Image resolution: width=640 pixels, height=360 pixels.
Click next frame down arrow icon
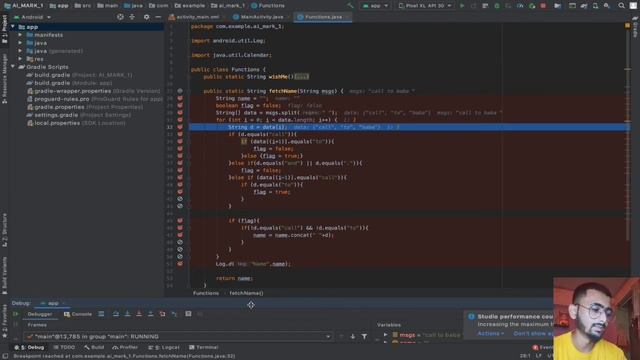pyautogui.click(x=353, y=336)
